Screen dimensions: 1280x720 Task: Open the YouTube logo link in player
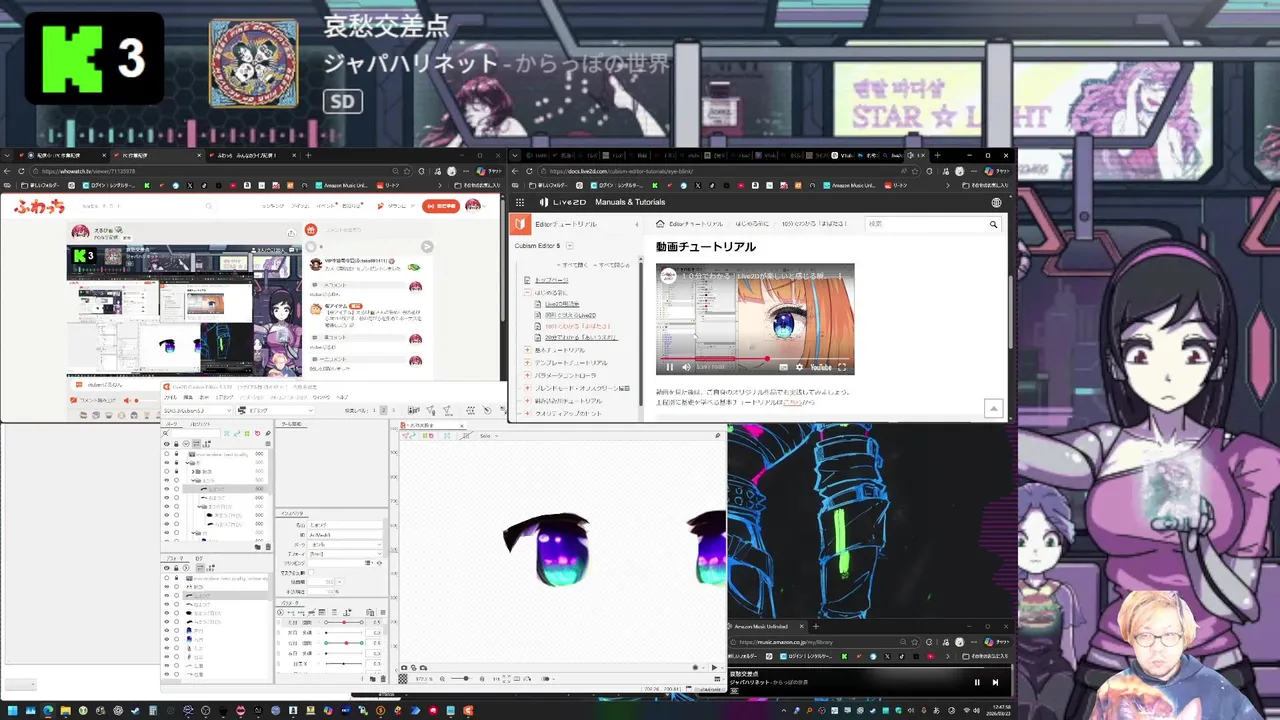click(821, 367)
